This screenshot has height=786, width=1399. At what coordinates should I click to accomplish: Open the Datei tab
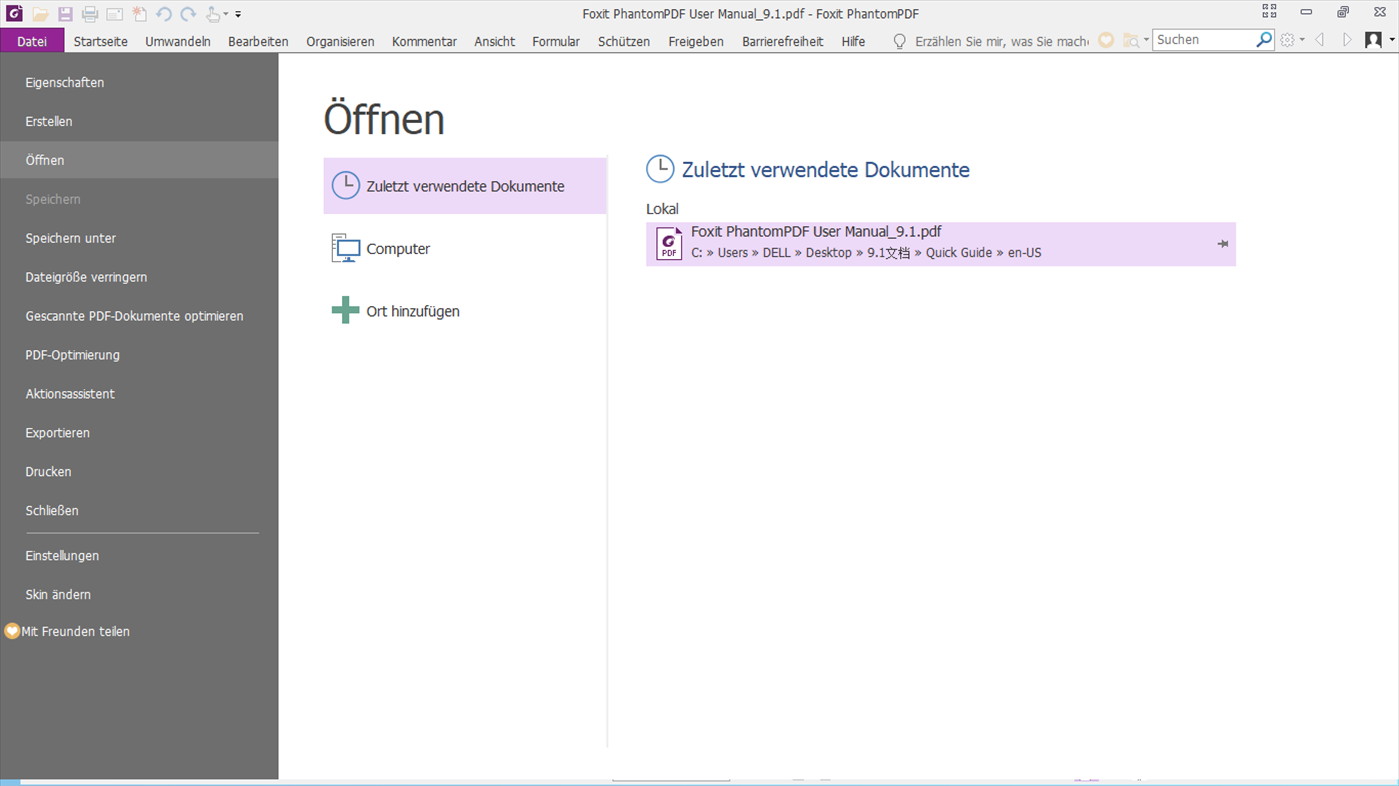pyautogui.click(x=32, y=41)
